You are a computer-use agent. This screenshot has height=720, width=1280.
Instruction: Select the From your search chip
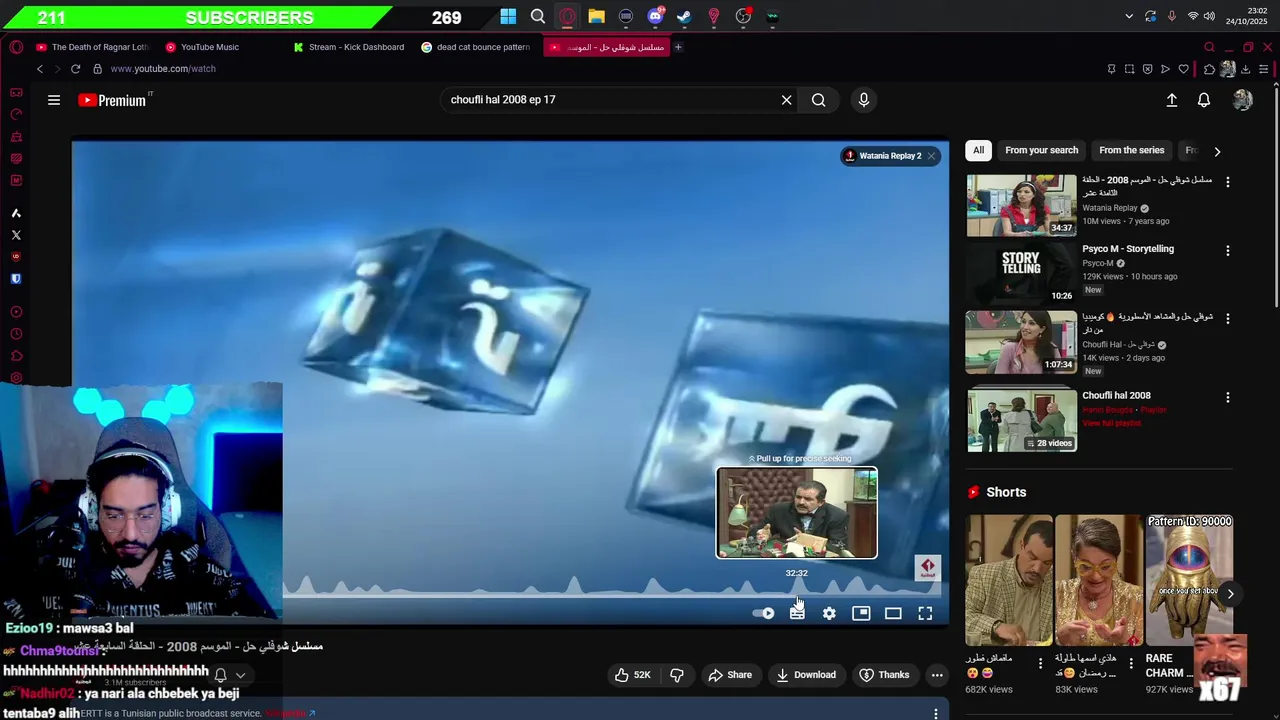click(1041, 150)
